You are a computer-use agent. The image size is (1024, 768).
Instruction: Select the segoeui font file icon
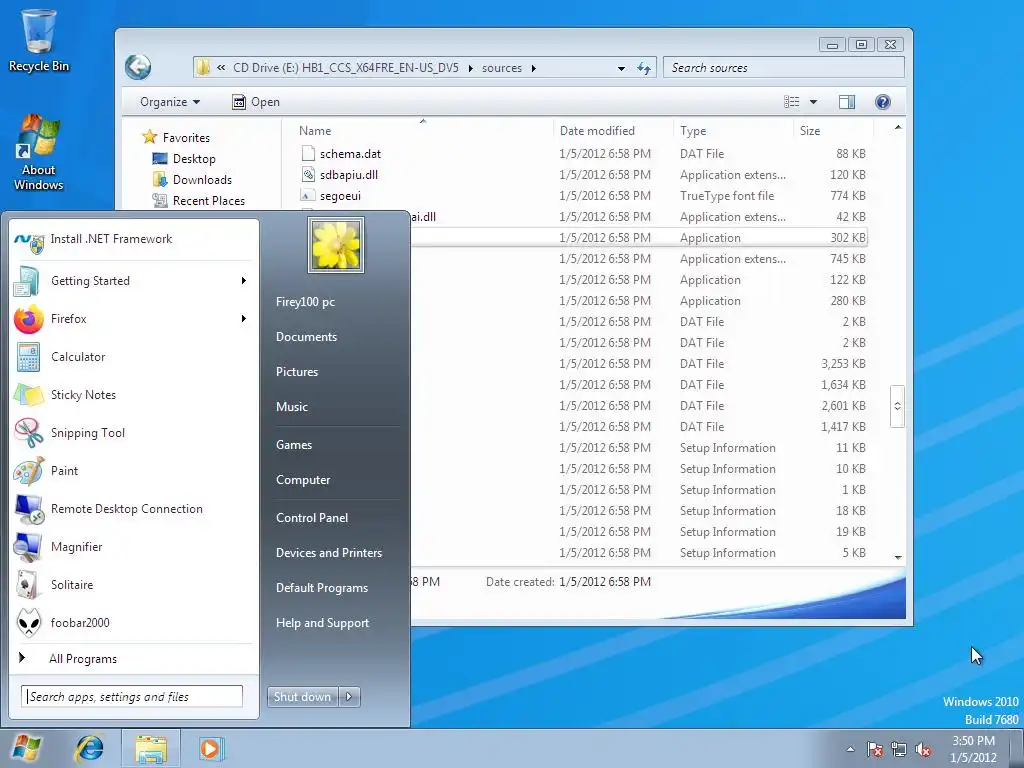[308, 195]
